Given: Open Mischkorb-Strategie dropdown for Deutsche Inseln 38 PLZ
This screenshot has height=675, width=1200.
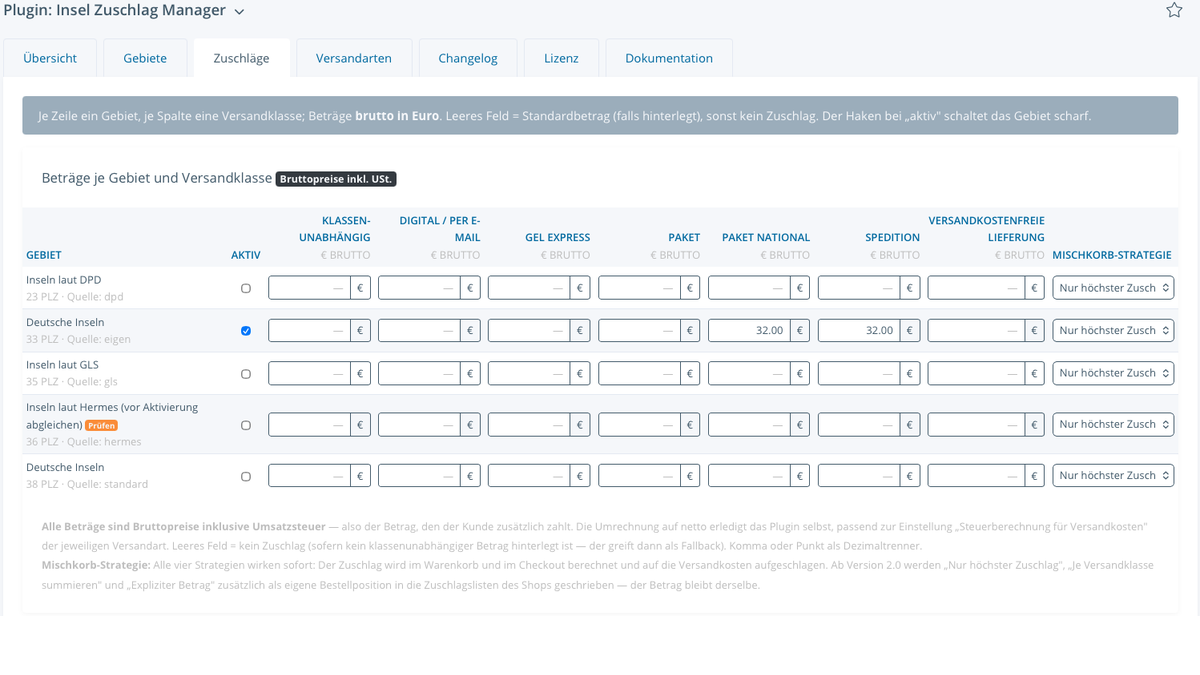Looking at the screenshot, I should (x=1113, y=476).
